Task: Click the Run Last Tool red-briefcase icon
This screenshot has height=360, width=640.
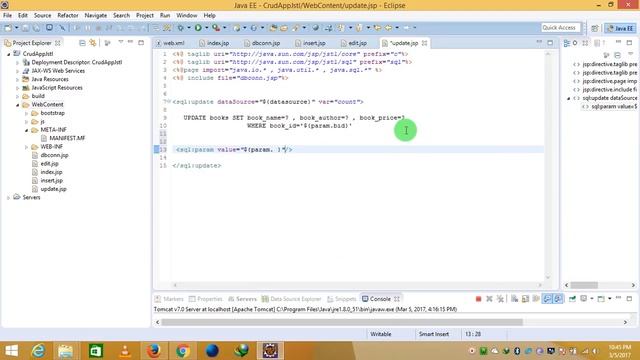Action: click(216, 28)
